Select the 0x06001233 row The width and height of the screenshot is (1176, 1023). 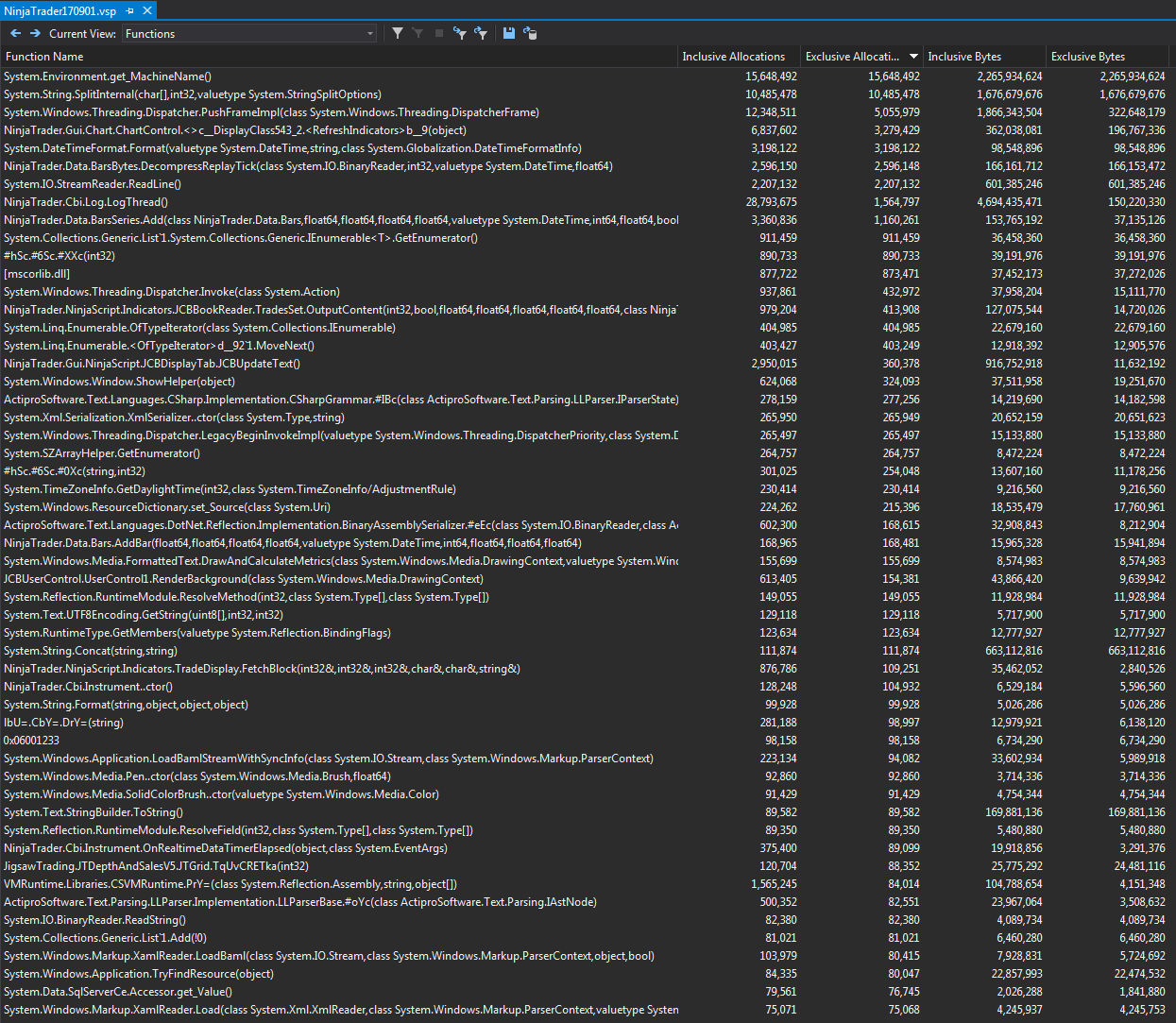[x=586, y=741]
